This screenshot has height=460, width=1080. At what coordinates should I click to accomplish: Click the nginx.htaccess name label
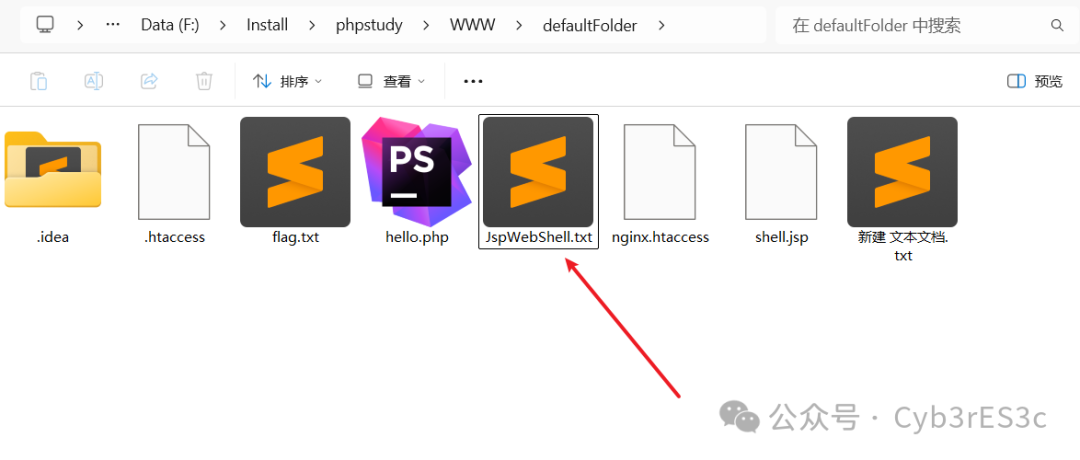(660, 238)
